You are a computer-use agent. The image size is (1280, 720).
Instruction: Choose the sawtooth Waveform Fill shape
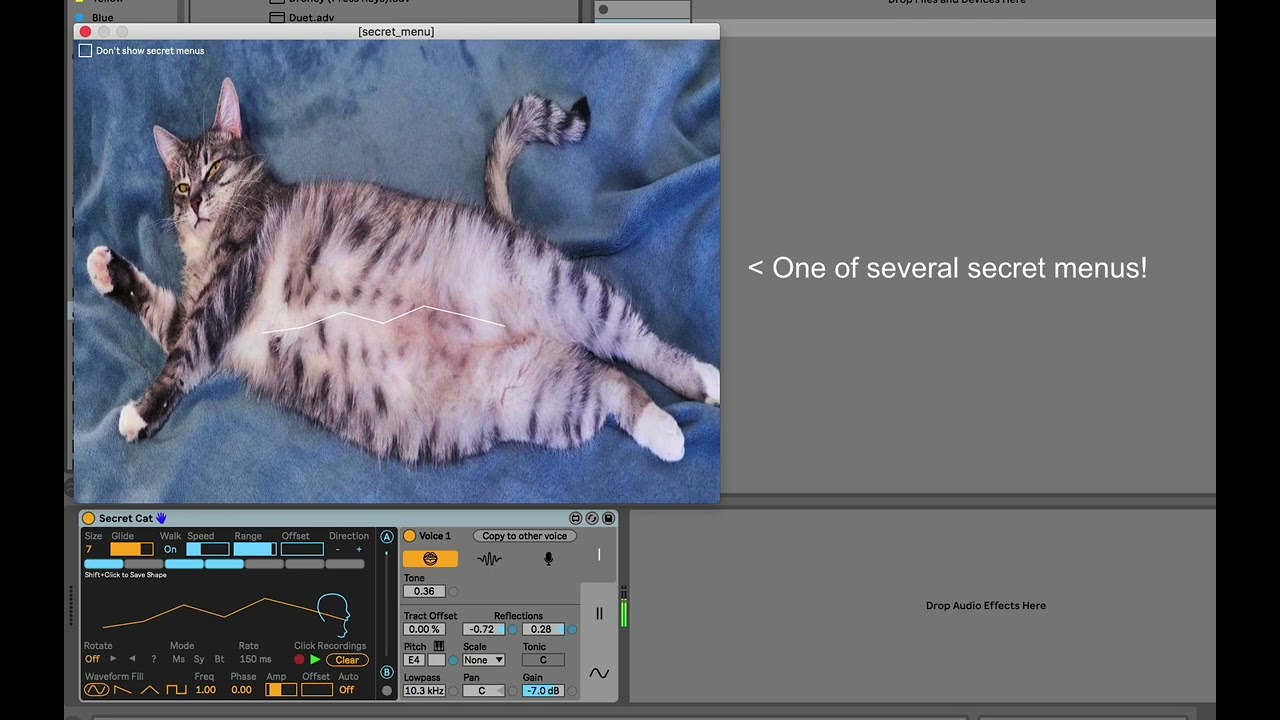[x=123, y=690]
